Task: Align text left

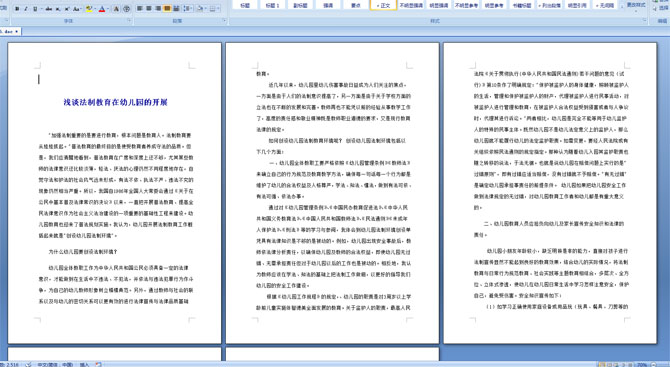Action: pos(139,8)
